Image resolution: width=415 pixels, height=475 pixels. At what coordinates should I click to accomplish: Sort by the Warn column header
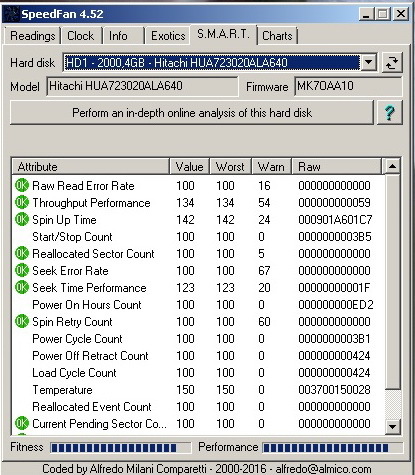(271, 166)
